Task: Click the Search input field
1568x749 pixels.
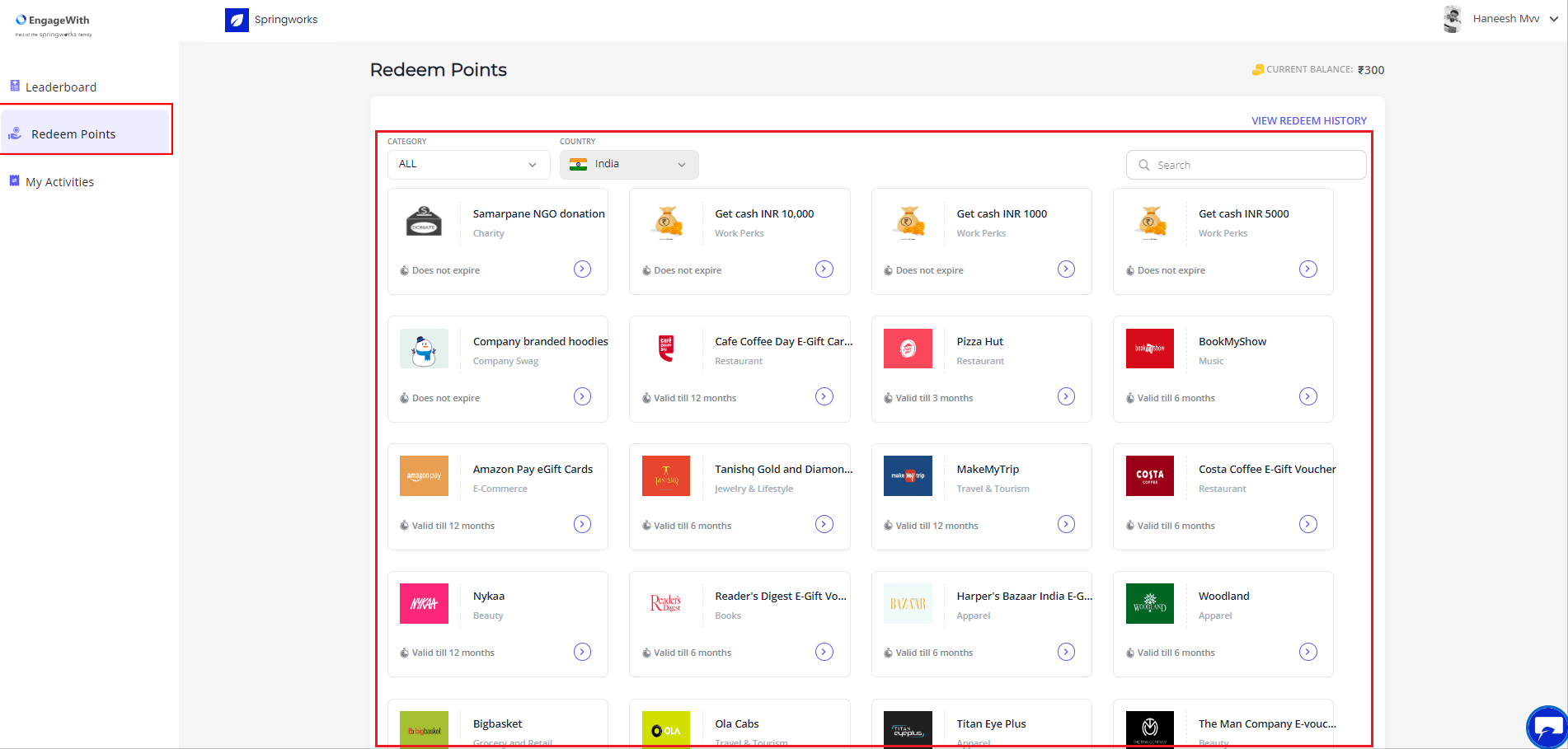Action: pos(1245,165)
